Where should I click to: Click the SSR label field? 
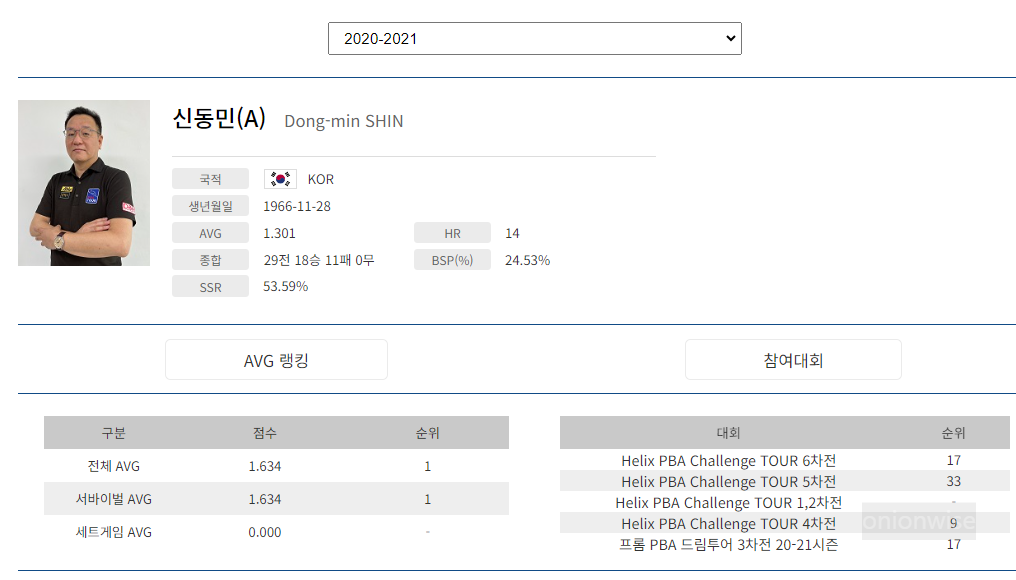pyautogui.click(x=210, y=286)
